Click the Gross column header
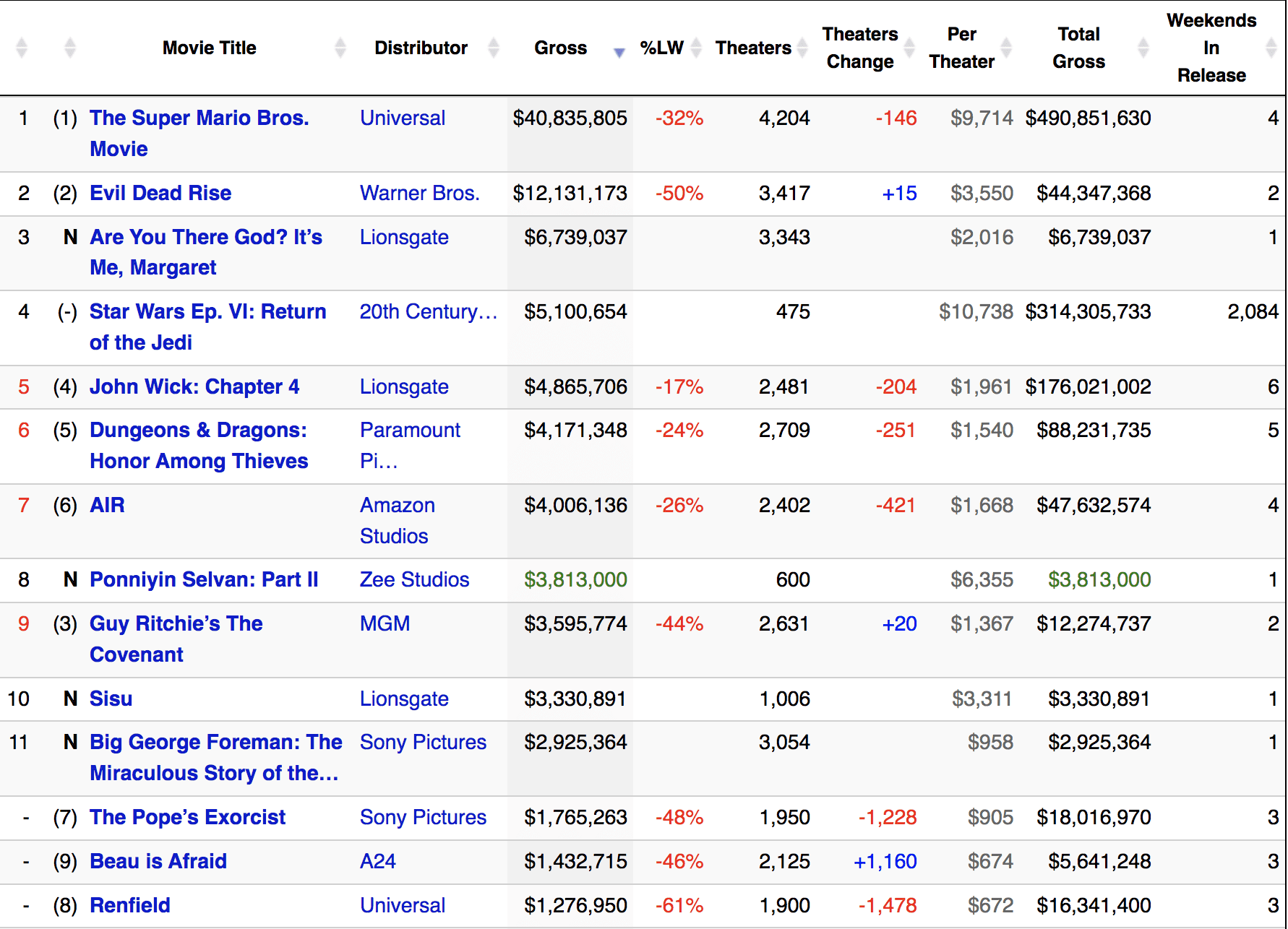Viewport: 1288px width, 929px height. (561, 48)
